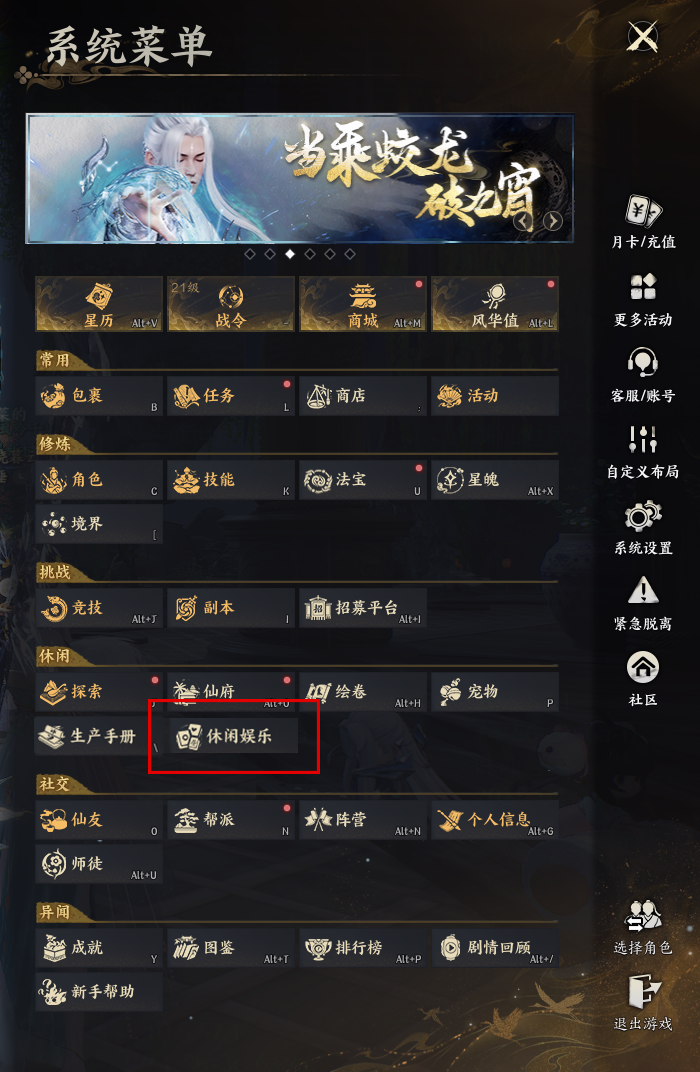The image size is (700, 1072).
Task: Open the 战令 battle pass tile
Action: click(231, 304)
